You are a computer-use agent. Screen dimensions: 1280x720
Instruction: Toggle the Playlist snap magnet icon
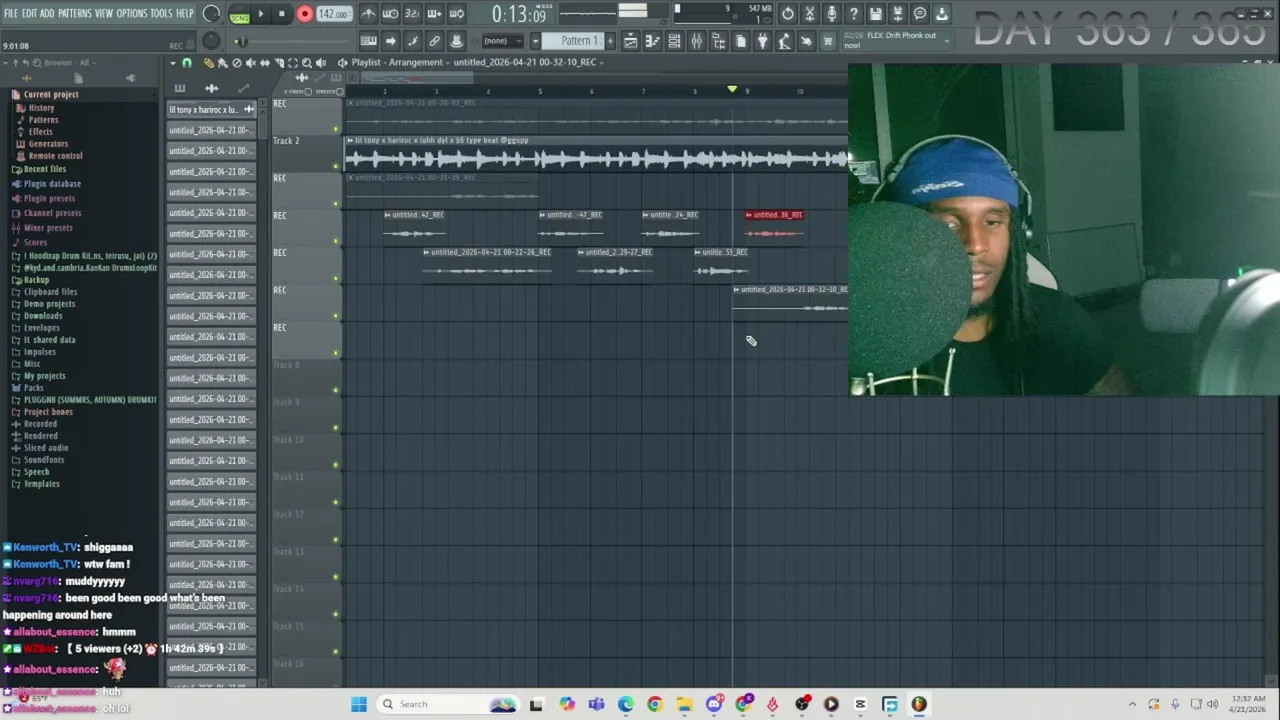pyautogui.click(x=186, y=63)
